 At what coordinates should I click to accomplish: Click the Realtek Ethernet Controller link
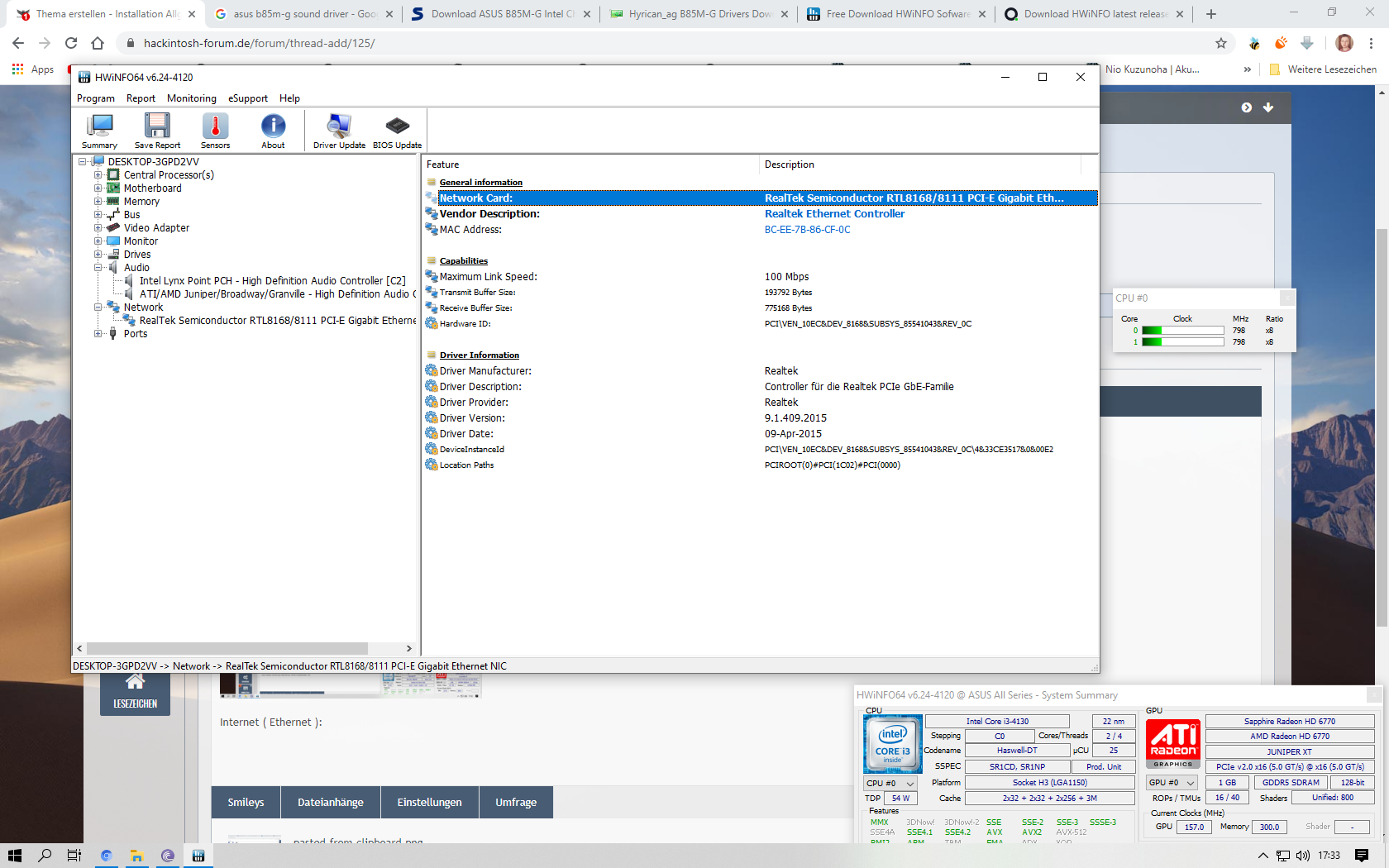(834, 214)
